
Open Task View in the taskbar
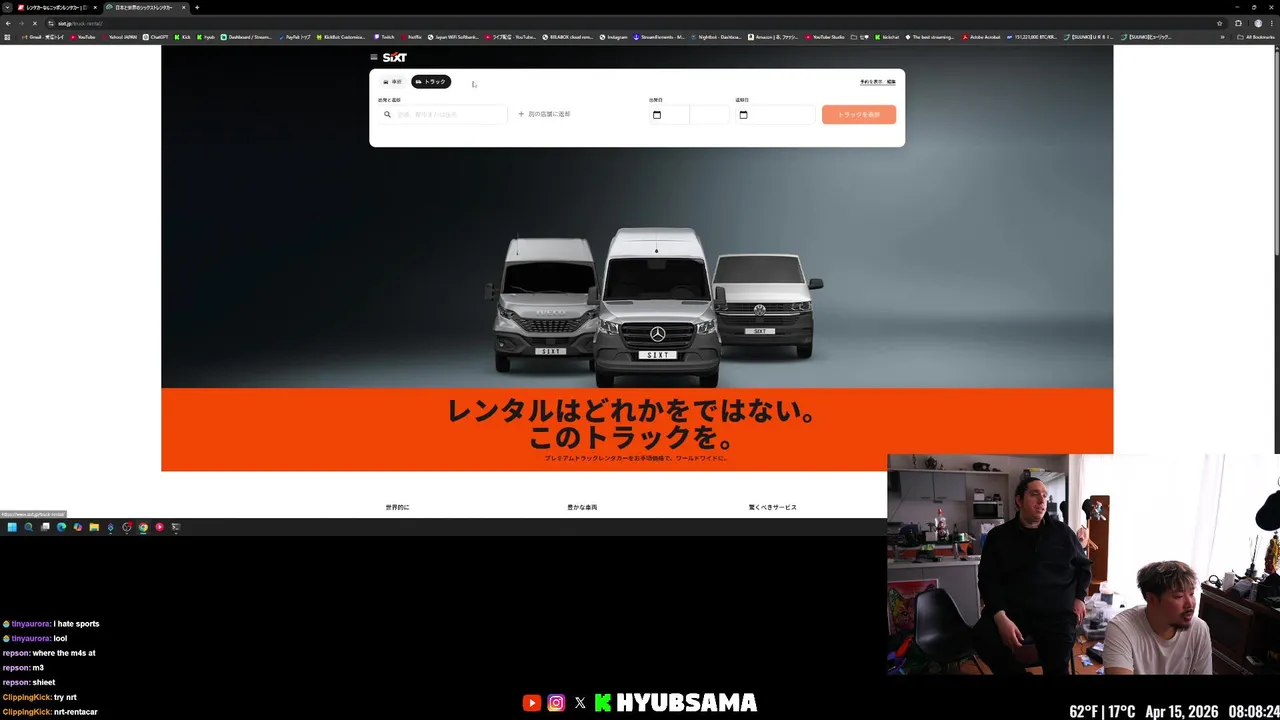(x=45, y=527)
